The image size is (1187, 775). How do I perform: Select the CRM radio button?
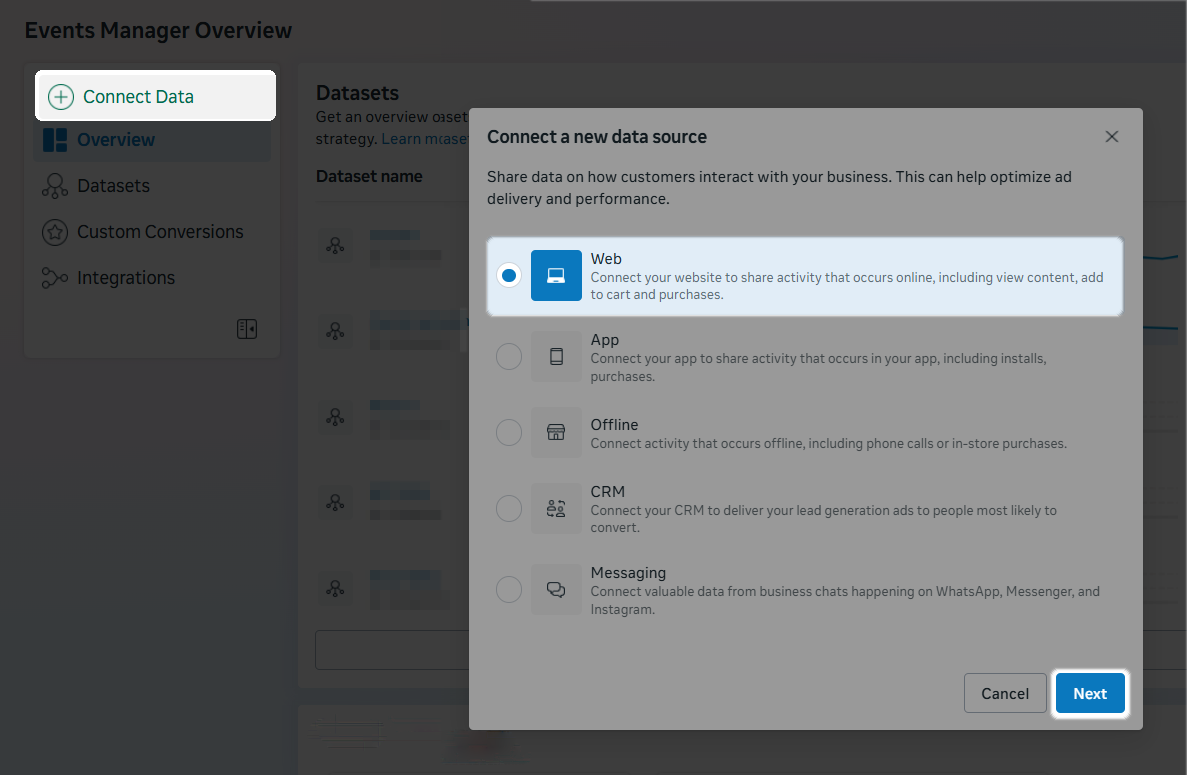(x=509, y=508)
